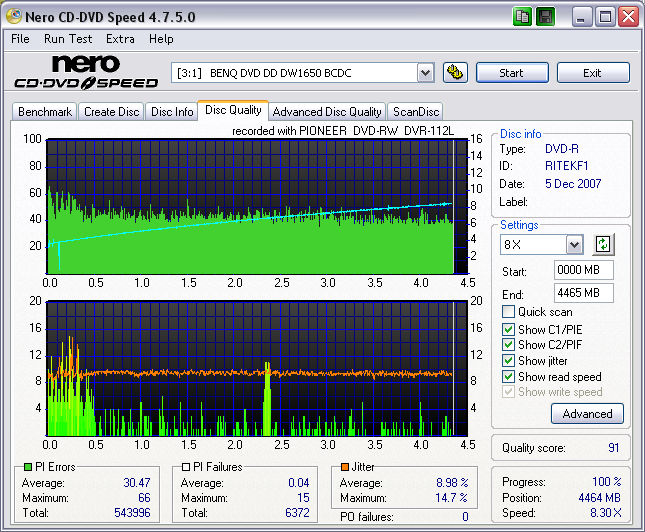Click the Speed value 8.30X

(606, 513)
